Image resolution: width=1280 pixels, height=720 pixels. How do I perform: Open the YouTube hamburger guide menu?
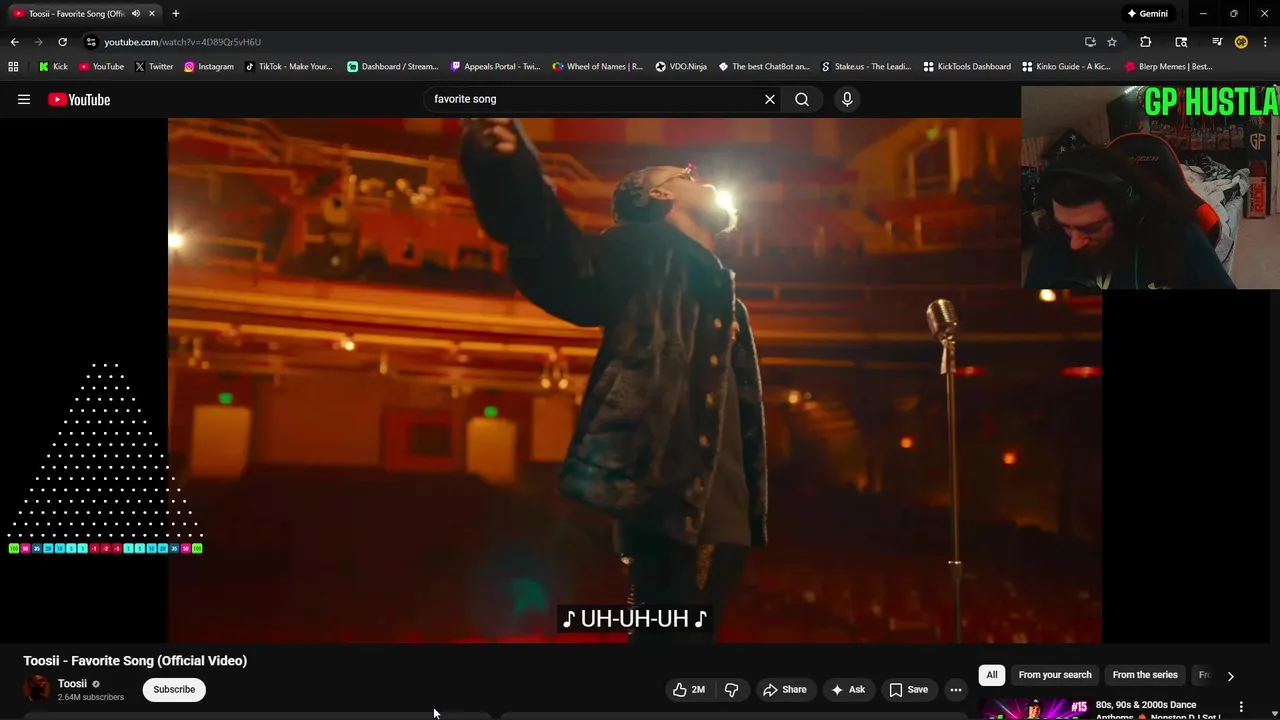tap(24, 99)
